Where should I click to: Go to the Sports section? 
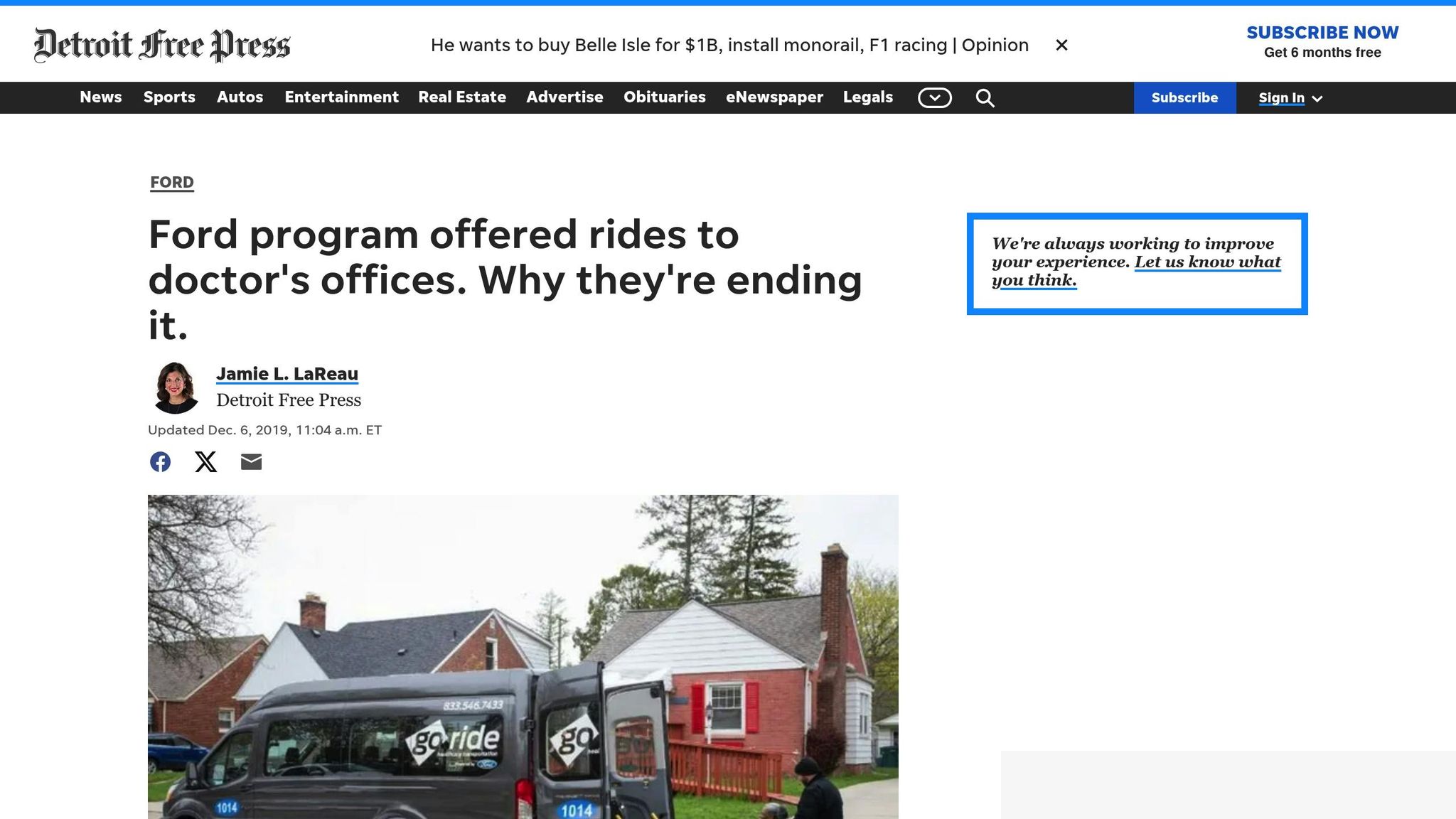[x=169, y=97]
